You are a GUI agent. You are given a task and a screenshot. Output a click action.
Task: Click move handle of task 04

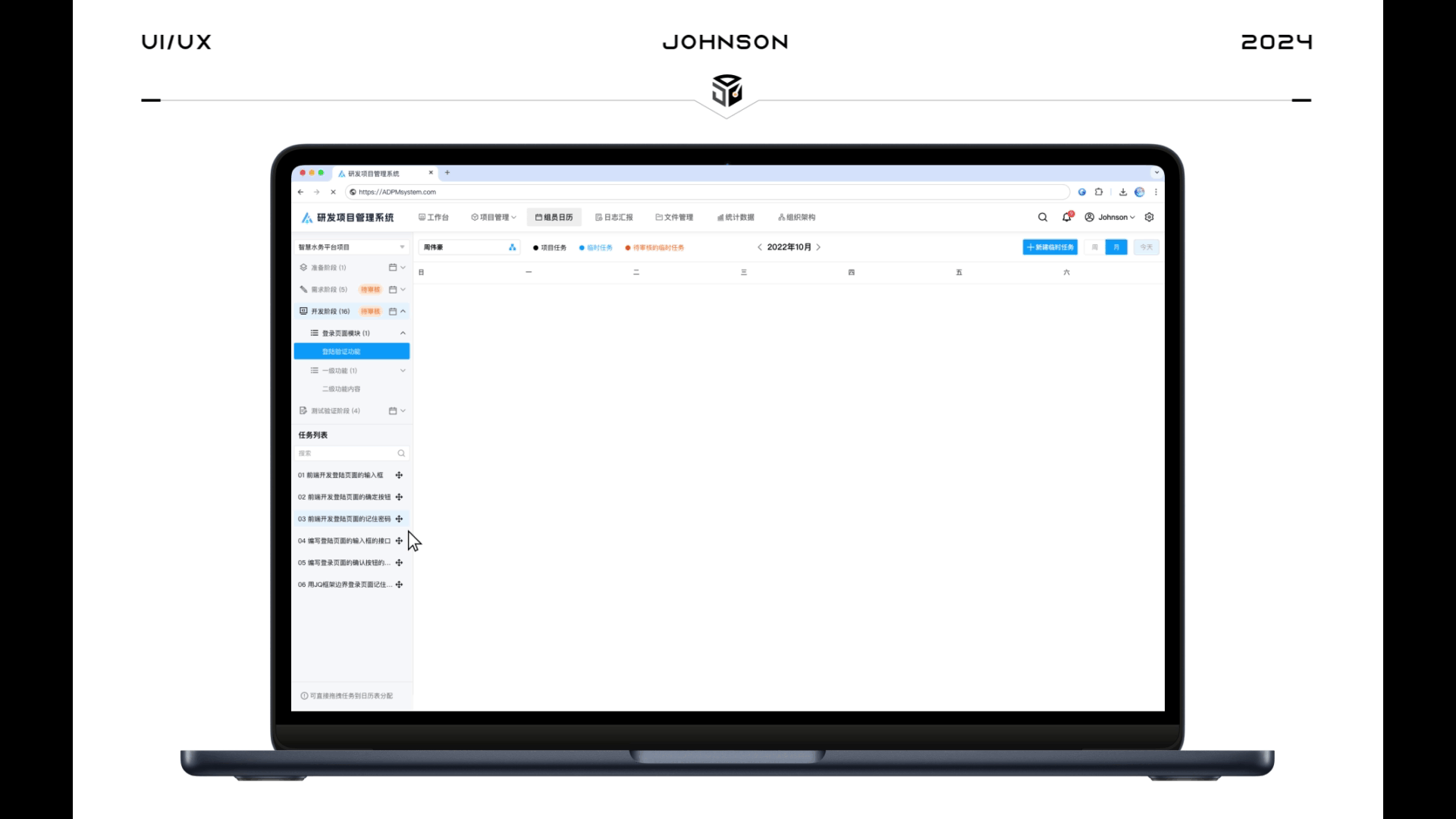(x=399, y=541)
